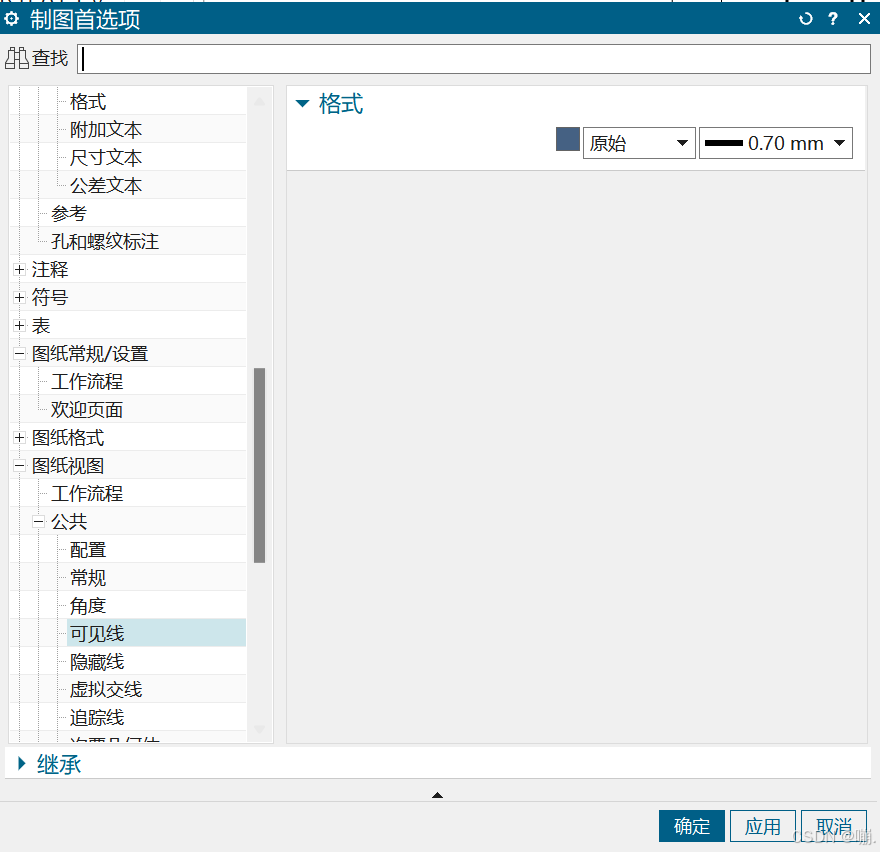Select 格式 in the tree

coord(88,102)
